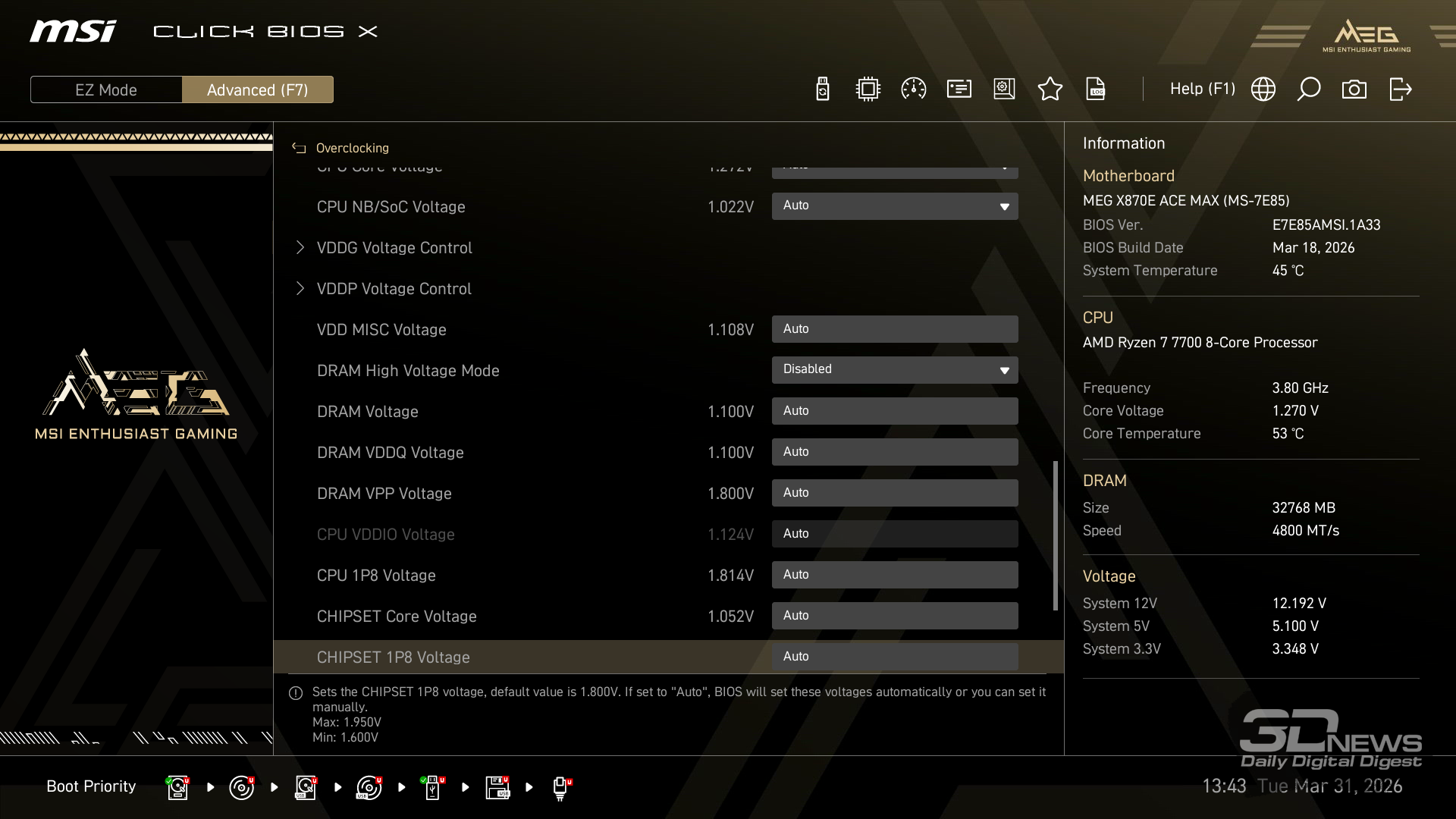Click the search magnifier icon
The height and width of the screenshot is (819, 1456).
1309,89
